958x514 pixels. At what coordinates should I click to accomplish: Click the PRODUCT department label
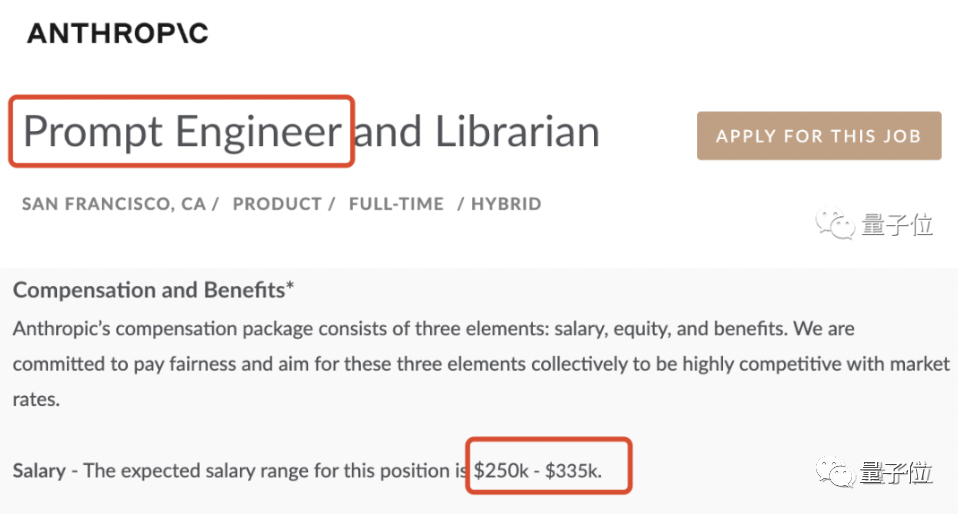click(x=277, y=204)
